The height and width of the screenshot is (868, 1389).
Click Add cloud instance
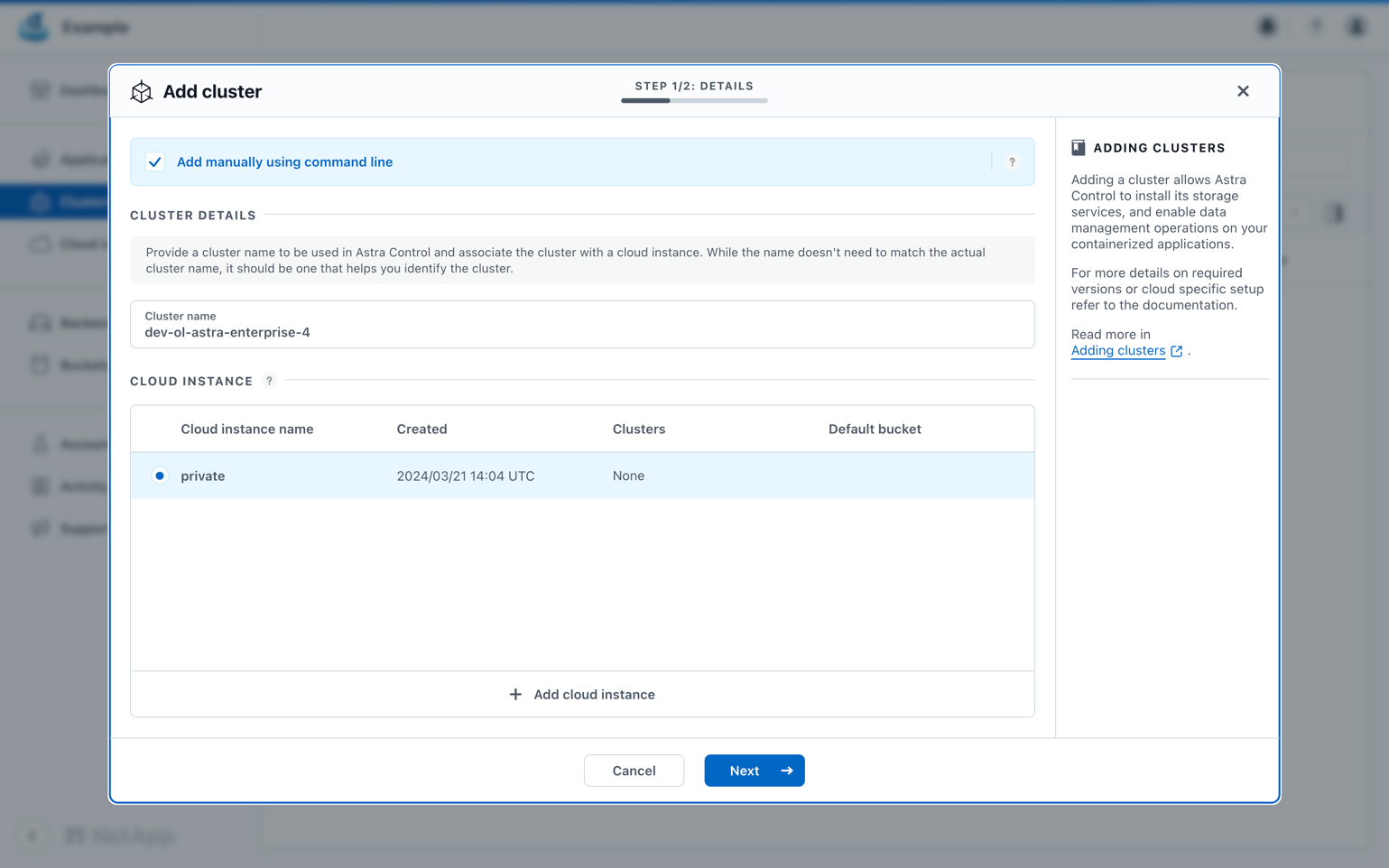click(582, 695)
